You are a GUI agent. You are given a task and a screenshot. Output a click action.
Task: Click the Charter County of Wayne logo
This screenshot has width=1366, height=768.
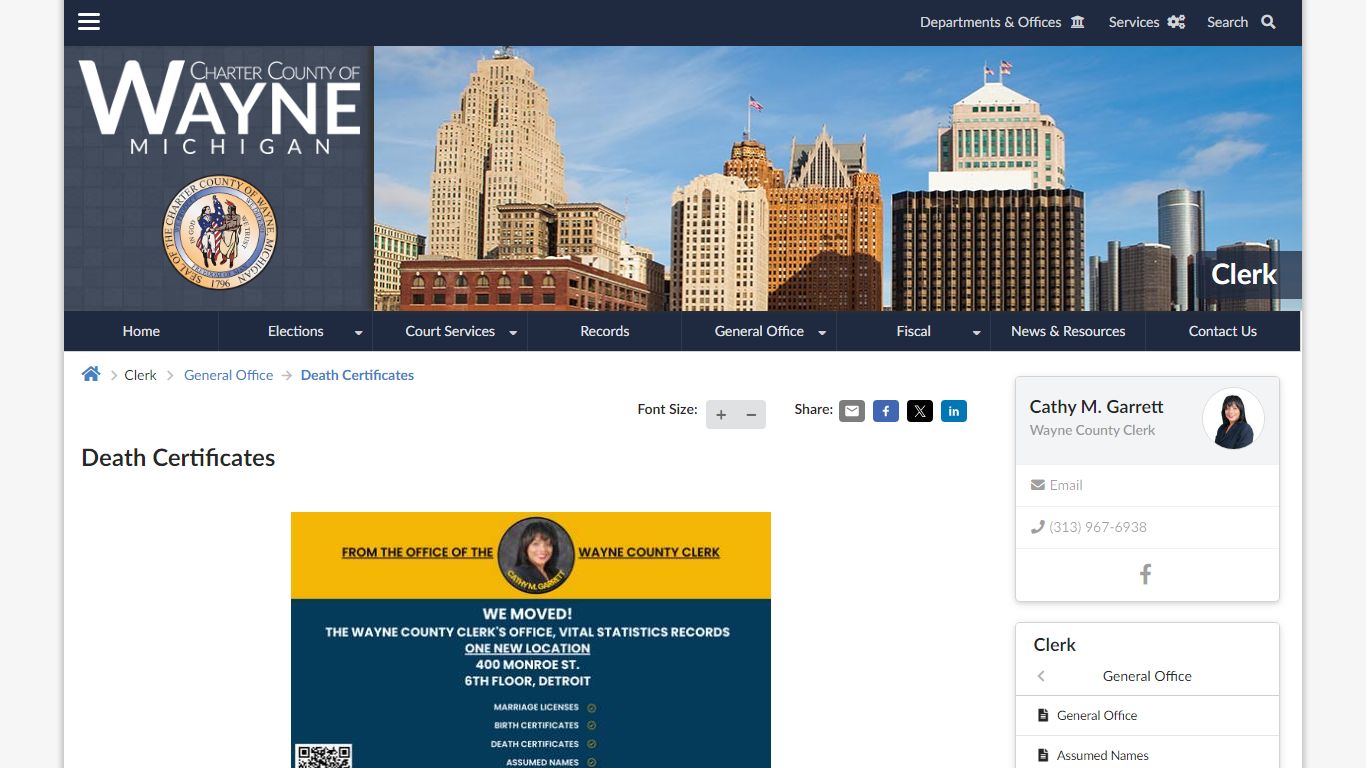(220, 107)
